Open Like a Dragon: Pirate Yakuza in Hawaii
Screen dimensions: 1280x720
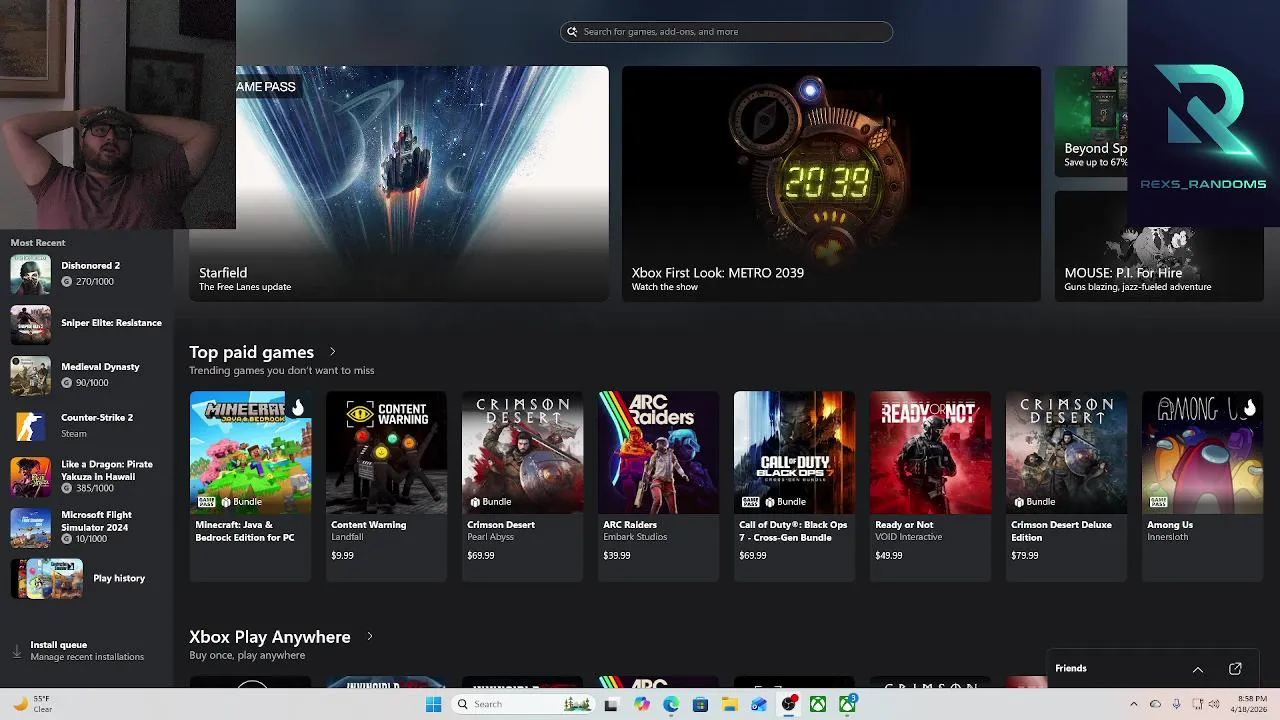[x=87, y=477]
